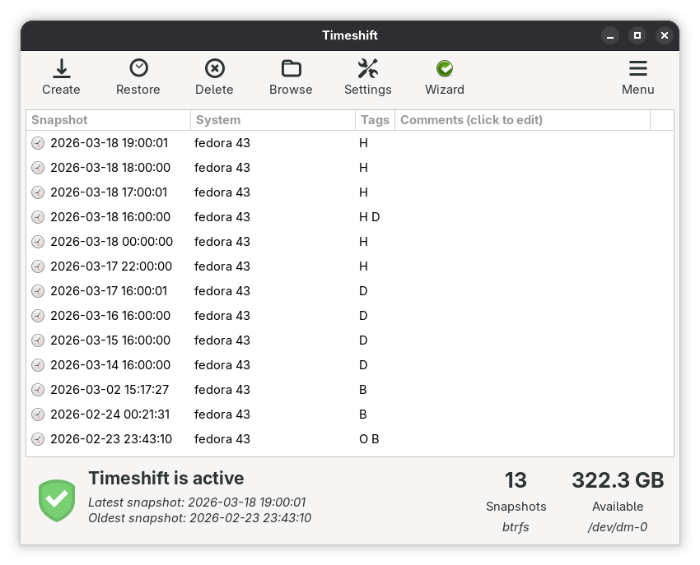Click 'B' tag in 2026-03-02 row
This screenshot has width=700, height=565.
363,390
